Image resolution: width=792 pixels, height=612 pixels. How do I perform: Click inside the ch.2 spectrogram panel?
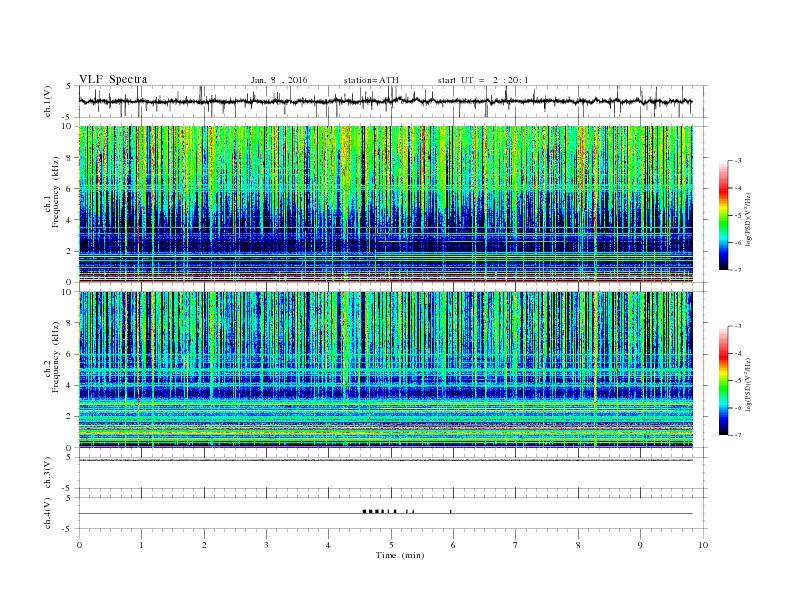[385, 369]
